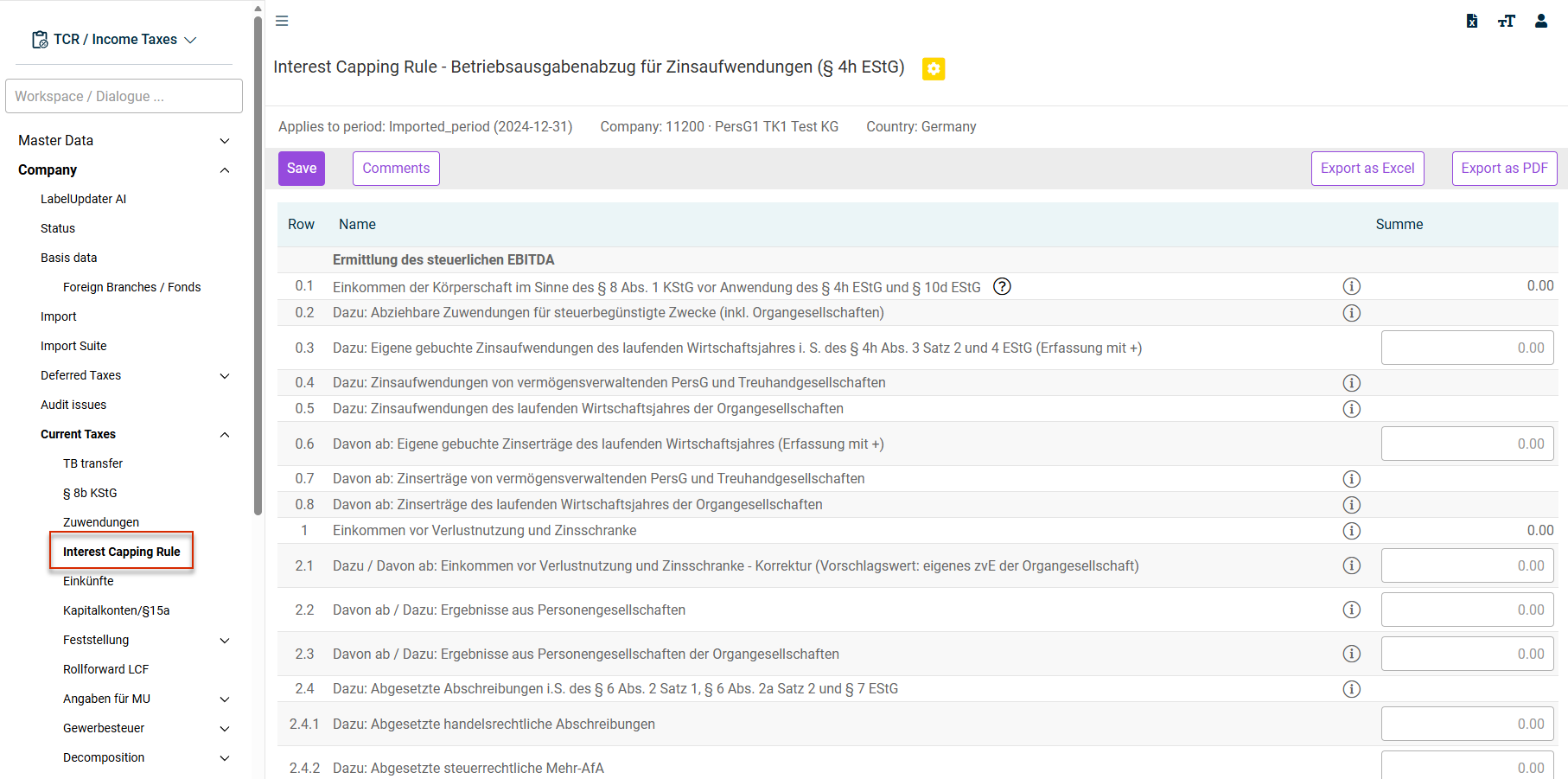Open § 8b KStG menu item

pos(90,493)
